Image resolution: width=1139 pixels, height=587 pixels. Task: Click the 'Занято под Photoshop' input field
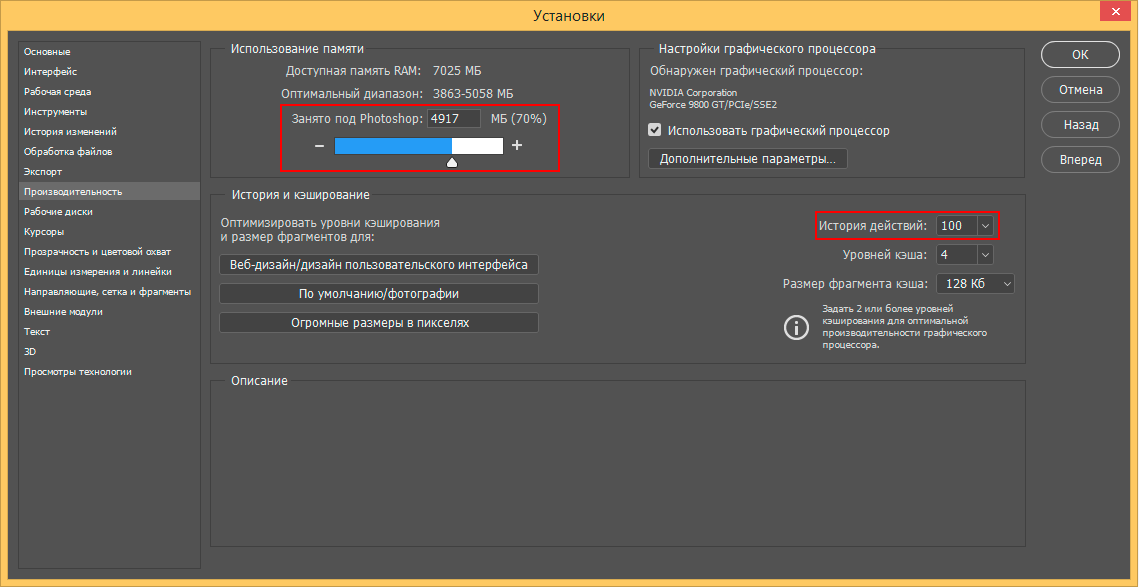(x=453, y=118)
